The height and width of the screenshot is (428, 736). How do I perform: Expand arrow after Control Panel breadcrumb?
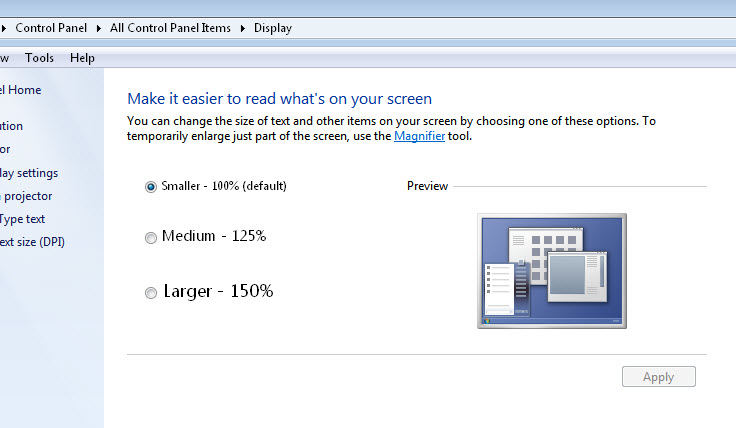pos(99,28)
